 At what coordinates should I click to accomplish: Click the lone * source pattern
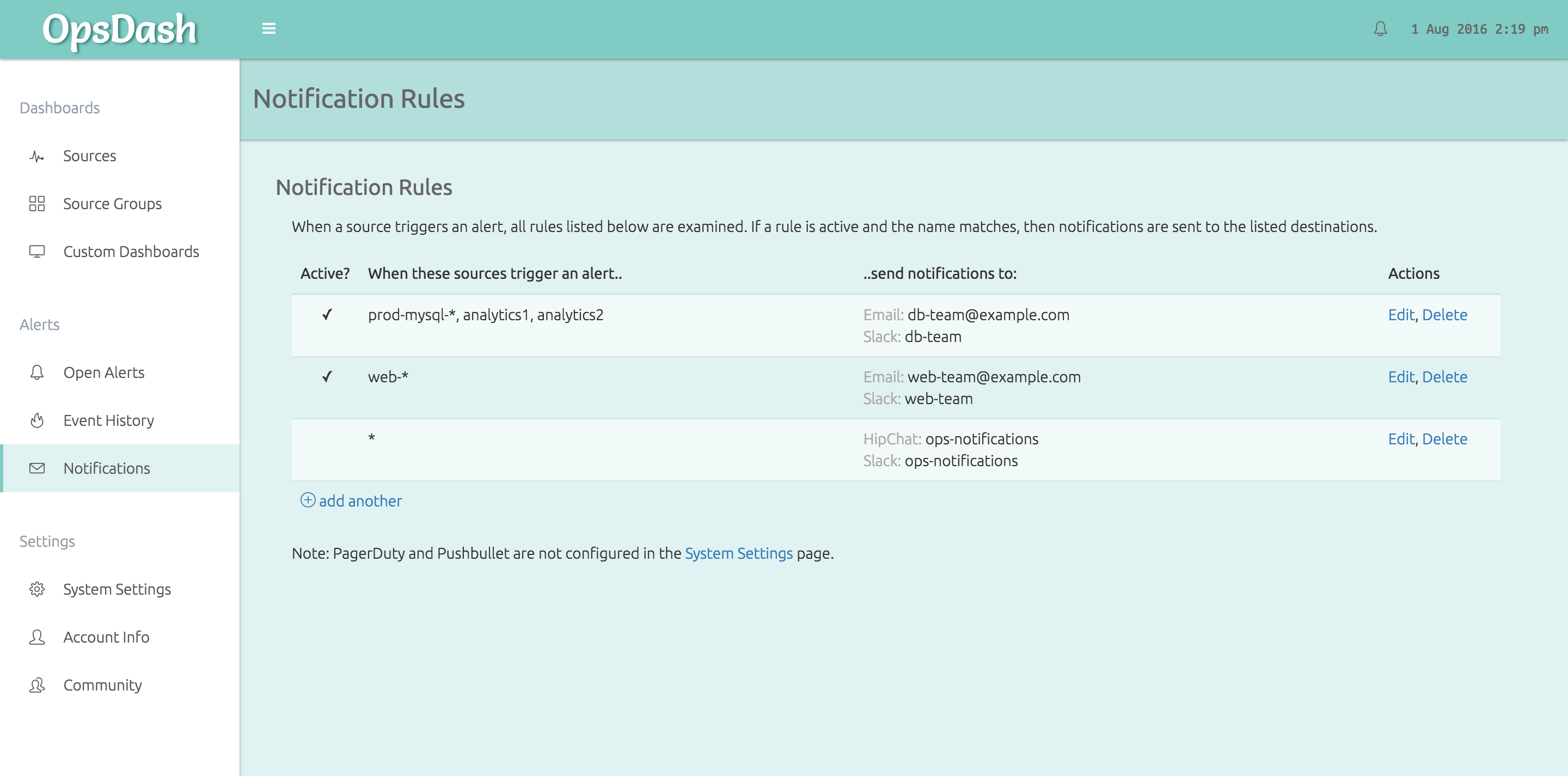point(371,437)
